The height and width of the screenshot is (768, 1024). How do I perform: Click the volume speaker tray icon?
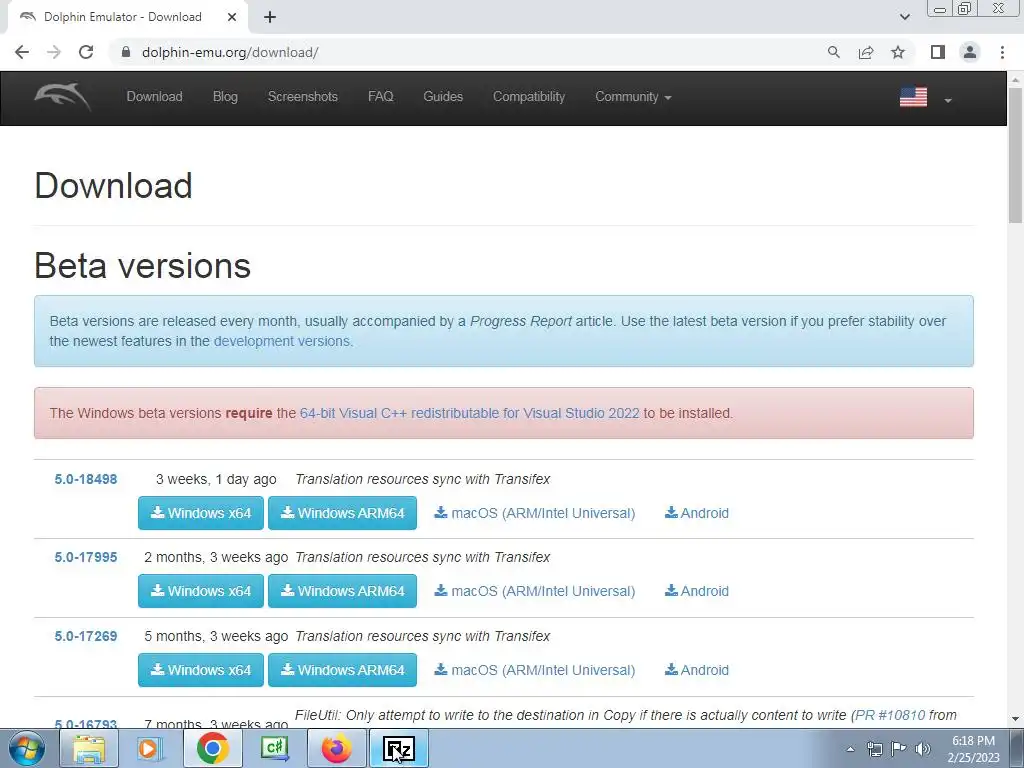pos(923,749)
